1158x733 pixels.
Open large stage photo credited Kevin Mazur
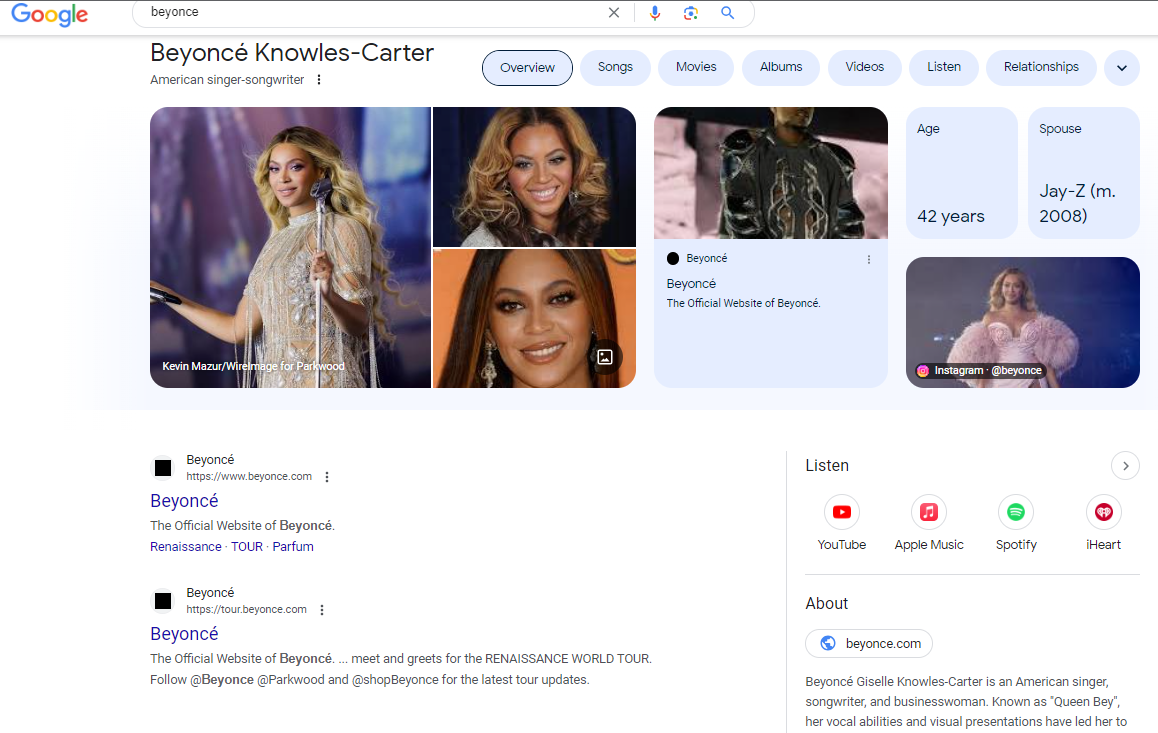point(290,247)
